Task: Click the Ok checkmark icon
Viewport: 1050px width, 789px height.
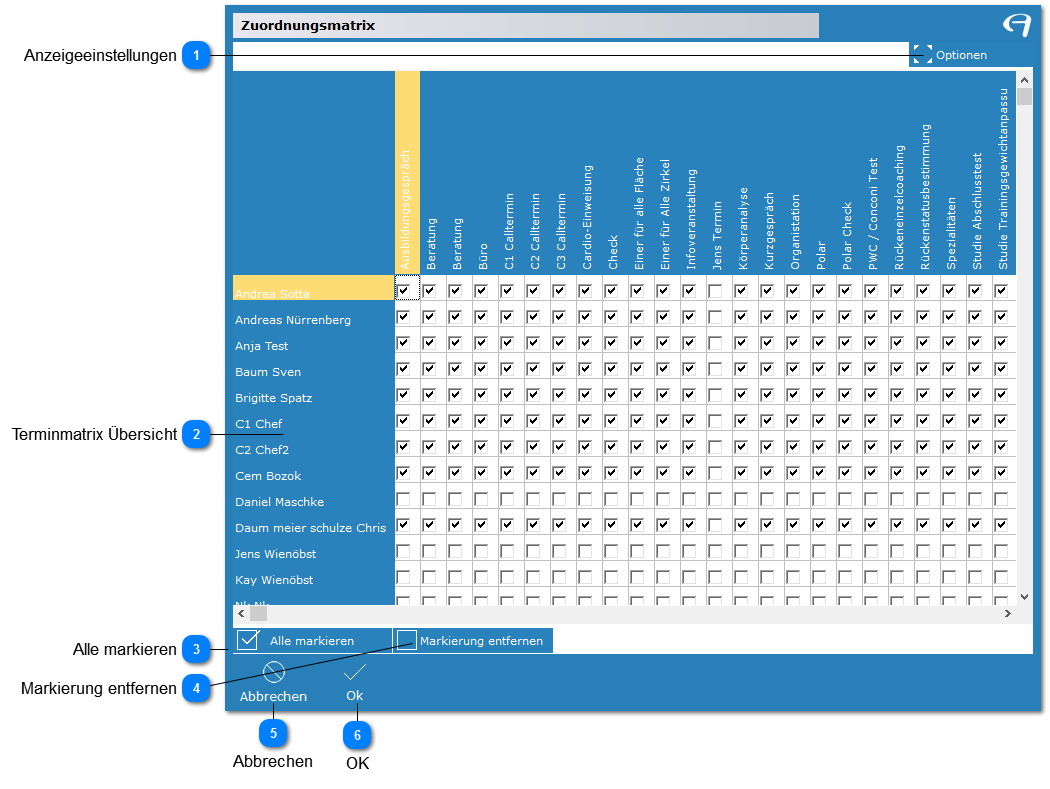Action: 354,672
